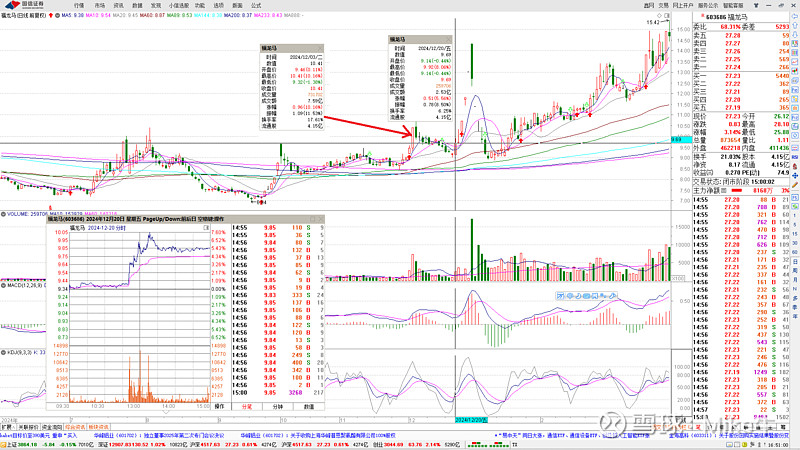Click the middle icon of floating drawing toolbar
The height and width of the screenshot is (450, 800).
[587, 296]
